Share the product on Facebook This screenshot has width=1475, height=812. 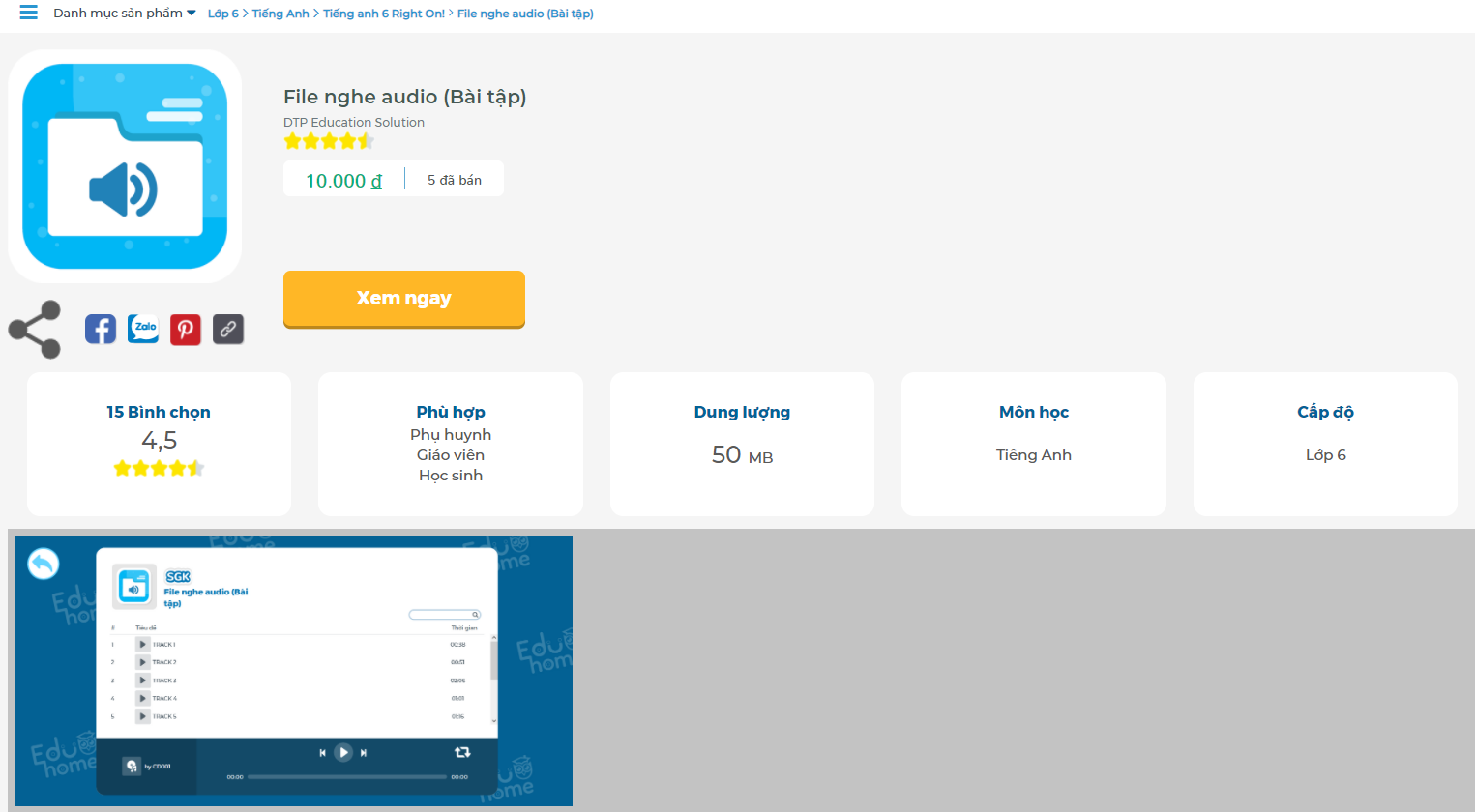[x=101, y=330]
